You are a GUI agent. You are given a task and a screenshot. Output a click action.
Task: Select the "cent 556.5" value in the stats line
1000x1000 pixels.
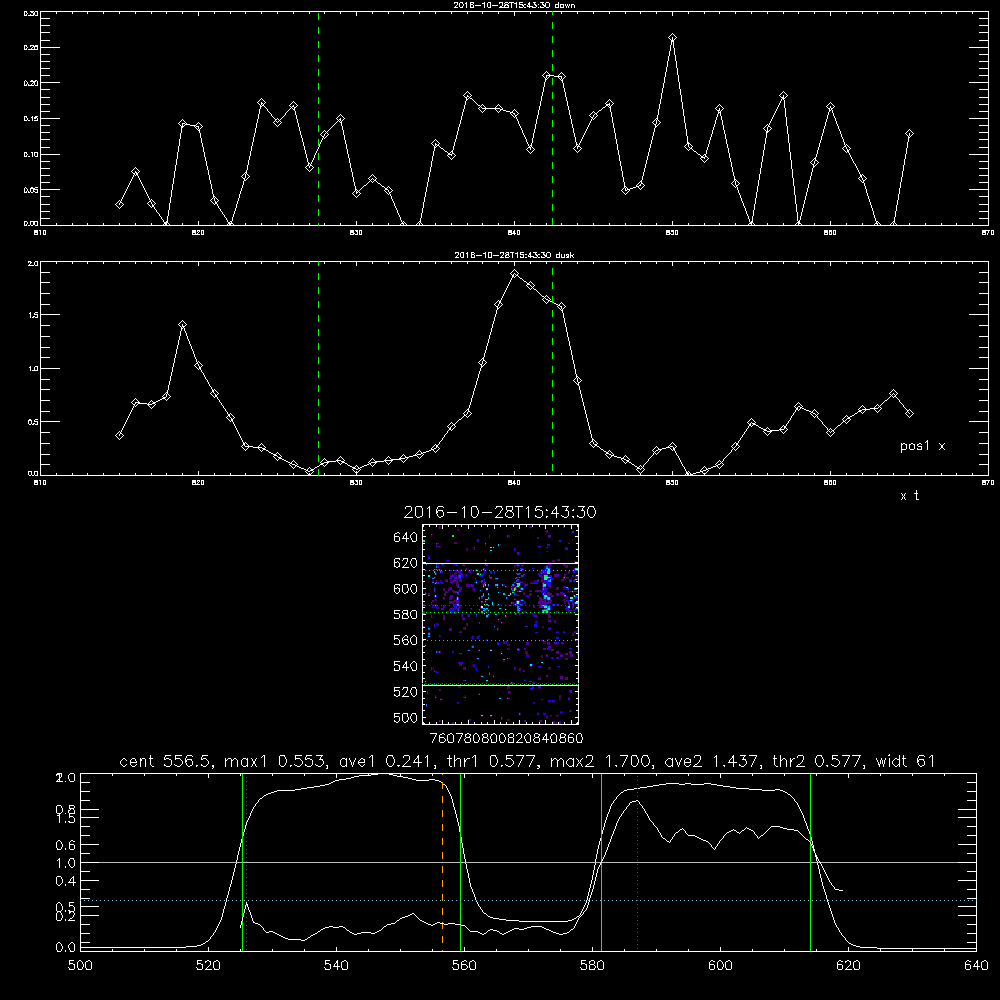(x=165, y=761)
